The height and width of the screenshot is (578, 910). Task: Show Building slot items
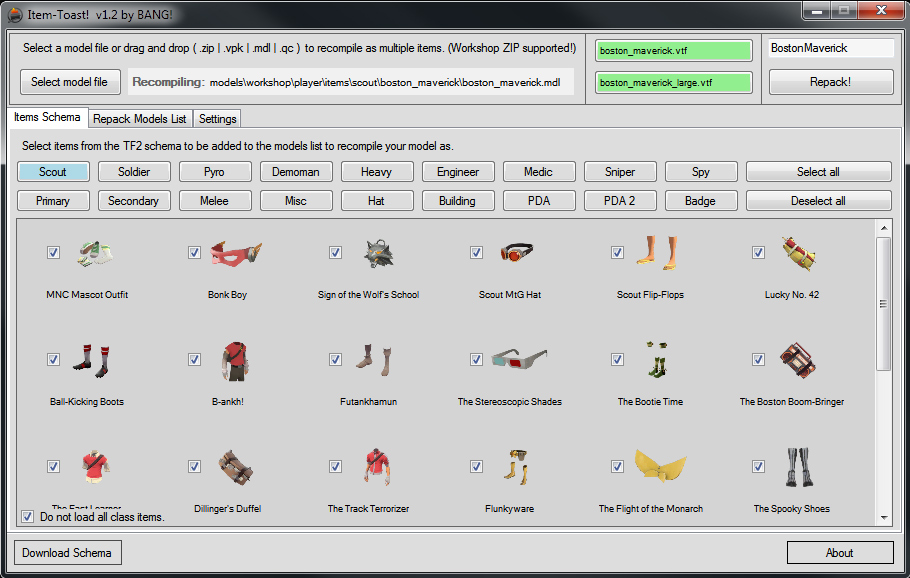[458, 201]
